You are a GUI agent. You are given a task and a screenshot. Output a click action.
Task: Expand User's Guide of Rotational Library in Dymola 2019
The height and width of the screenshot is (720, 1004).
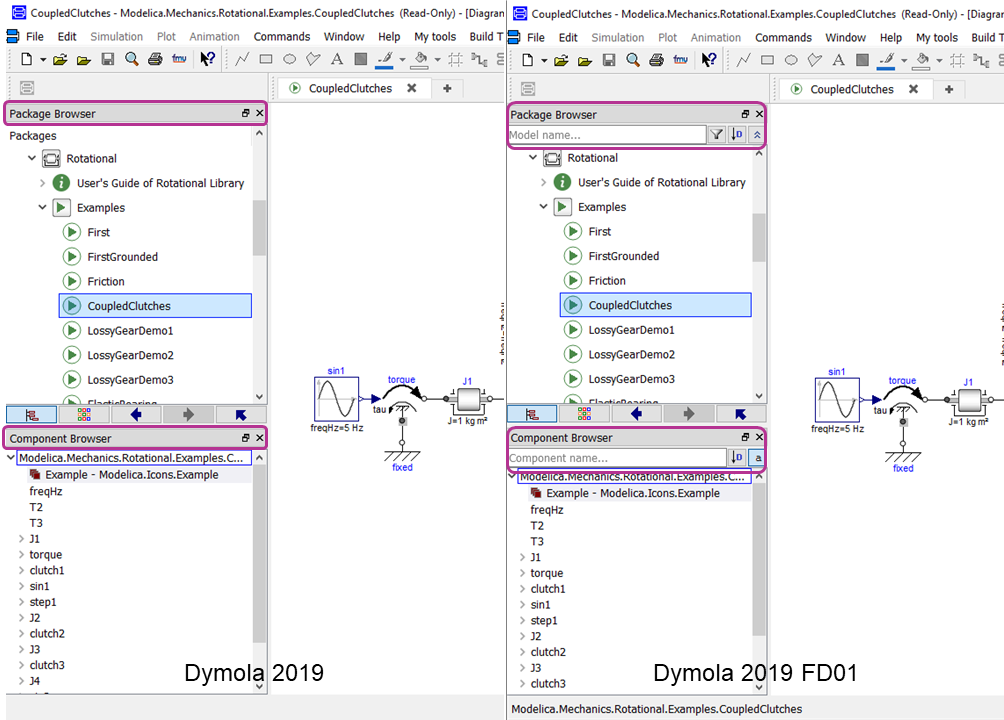tap(42, 183)
